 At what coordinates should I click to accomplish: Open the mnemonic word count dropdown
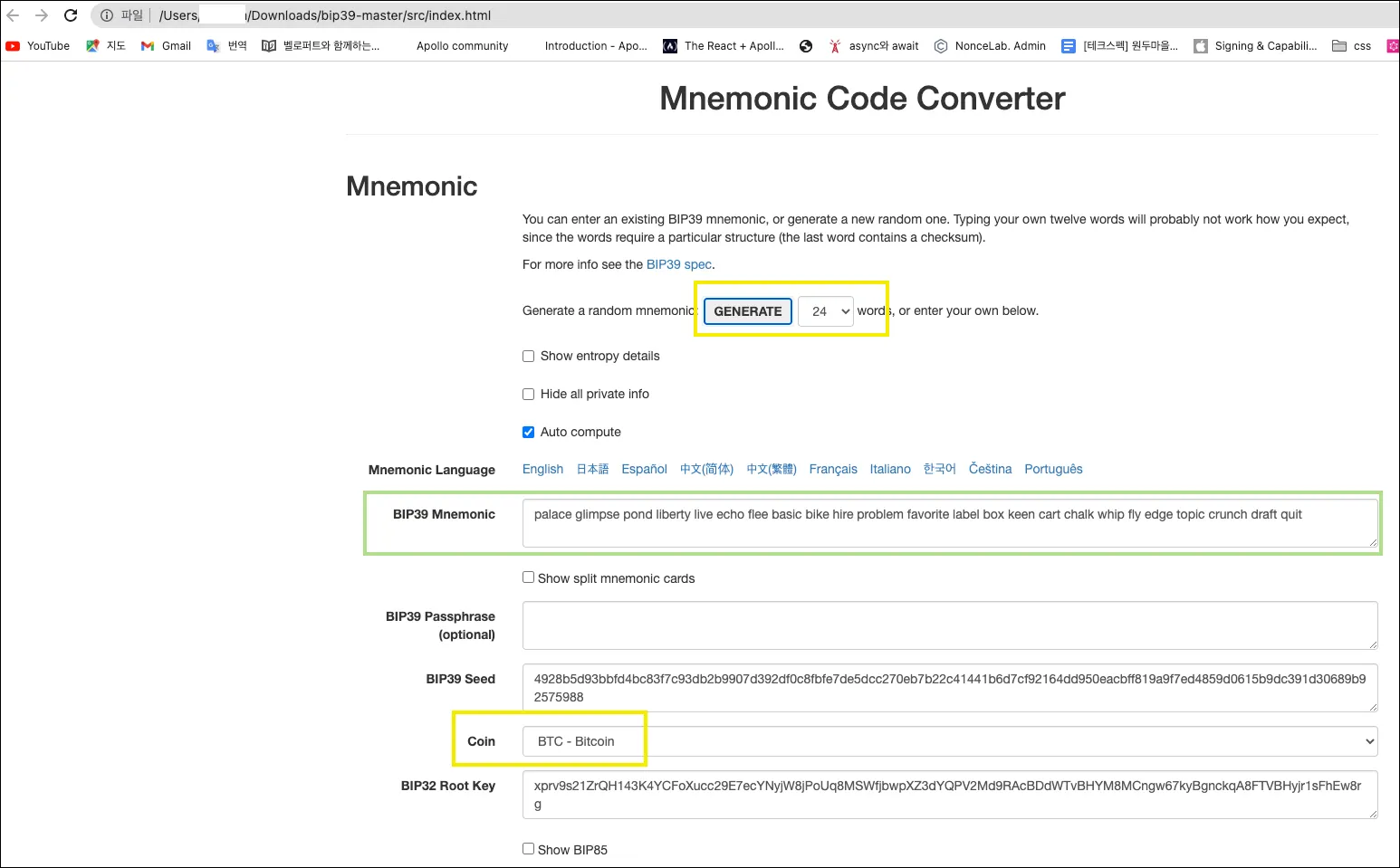[x=826, y=311]
